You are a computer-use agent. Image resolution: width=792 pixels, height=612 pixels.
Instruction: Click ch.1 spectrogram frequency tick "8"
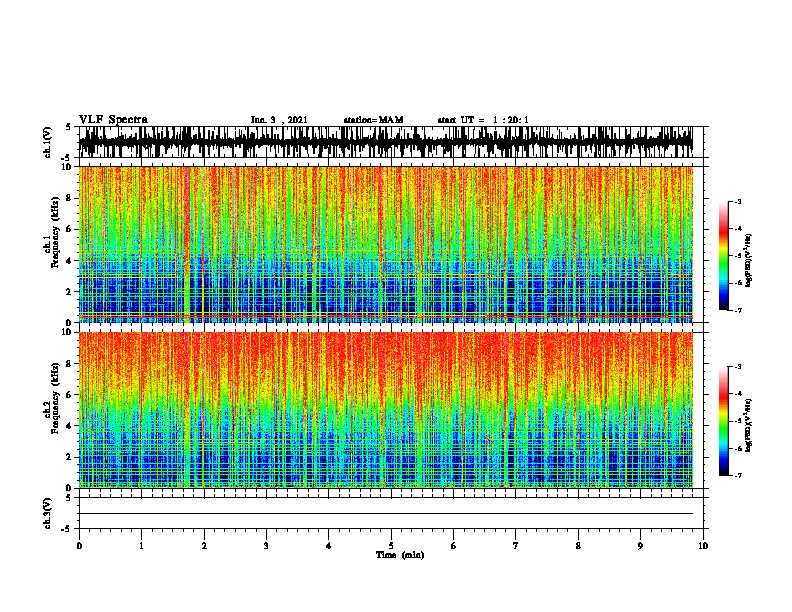click(70, 198)
